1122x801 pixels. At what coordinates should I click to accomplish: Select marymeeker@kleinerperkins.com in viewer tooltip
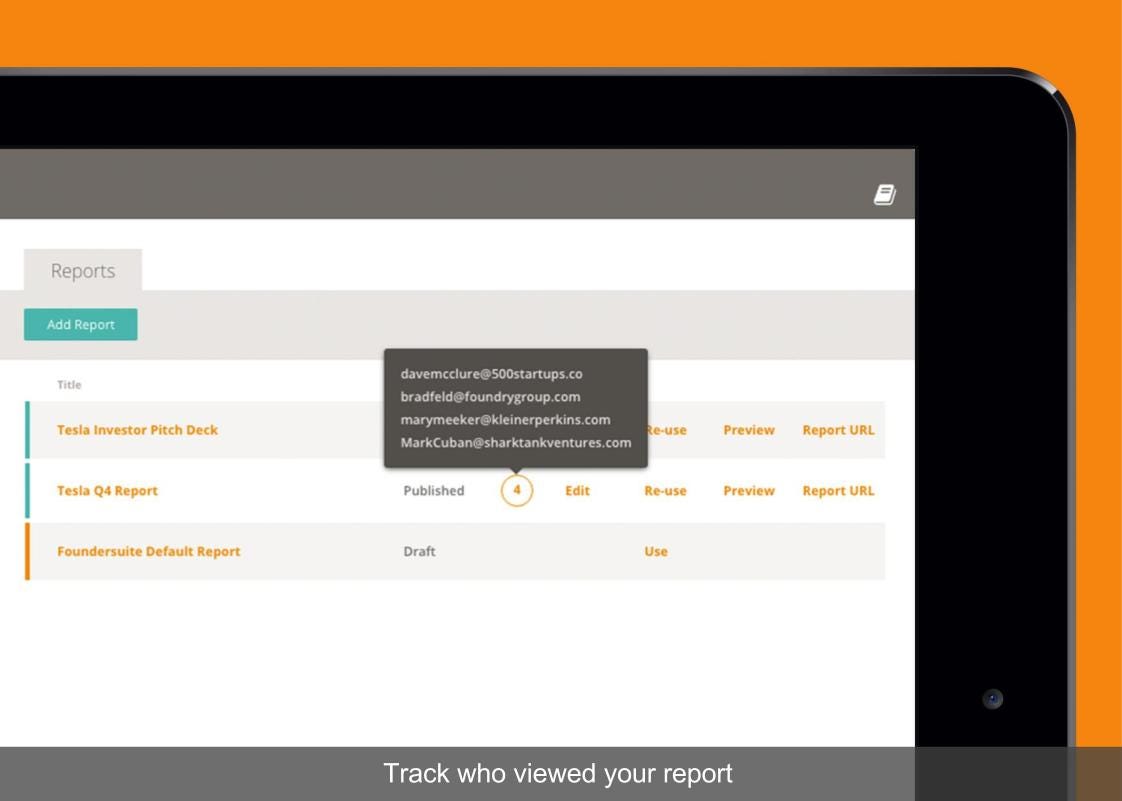coord(505,419)
